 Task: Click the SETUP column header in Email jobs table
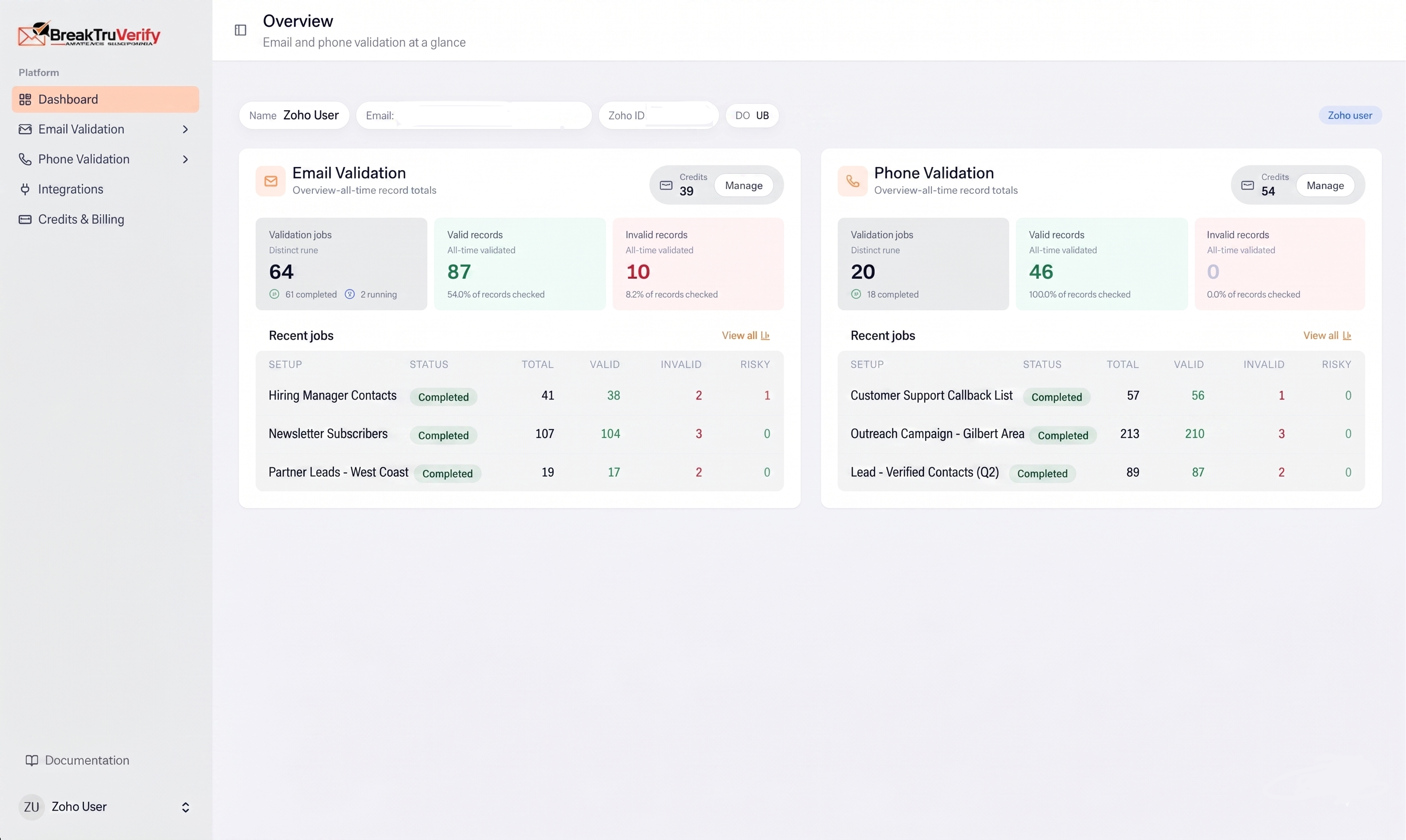coord(285,364)
